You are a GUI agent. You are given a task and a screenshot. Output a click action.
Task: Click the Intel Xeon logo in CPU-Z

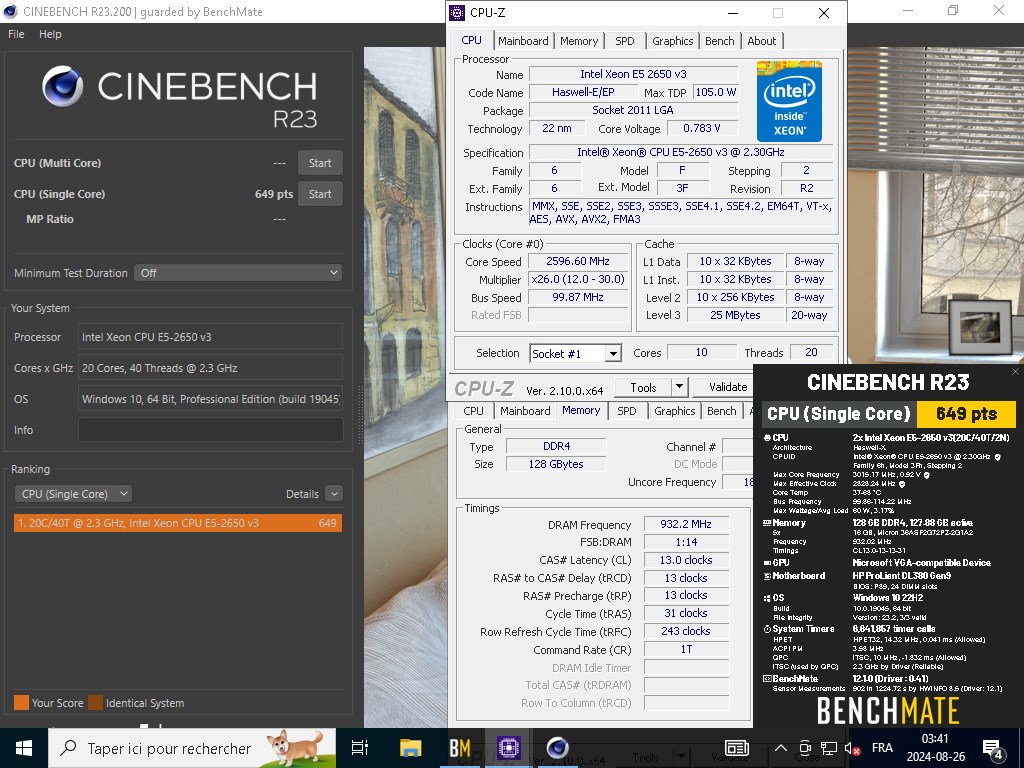coord(789,101)
